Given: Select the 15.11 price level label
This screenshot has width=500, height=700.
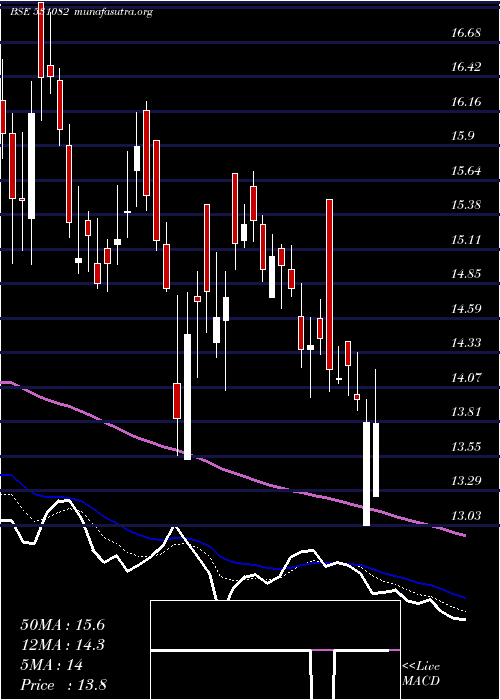Looking at the screenshot, I should (466, 240).
